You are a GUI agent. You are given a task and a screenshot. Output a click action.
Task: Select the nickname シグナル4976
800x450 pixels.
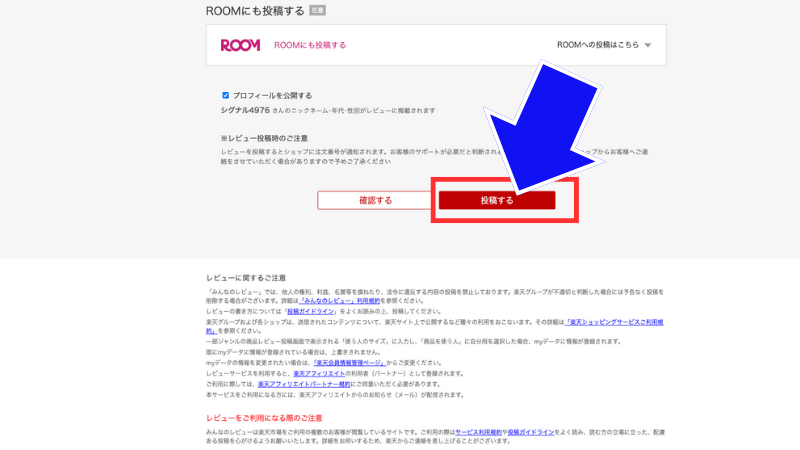245,110
